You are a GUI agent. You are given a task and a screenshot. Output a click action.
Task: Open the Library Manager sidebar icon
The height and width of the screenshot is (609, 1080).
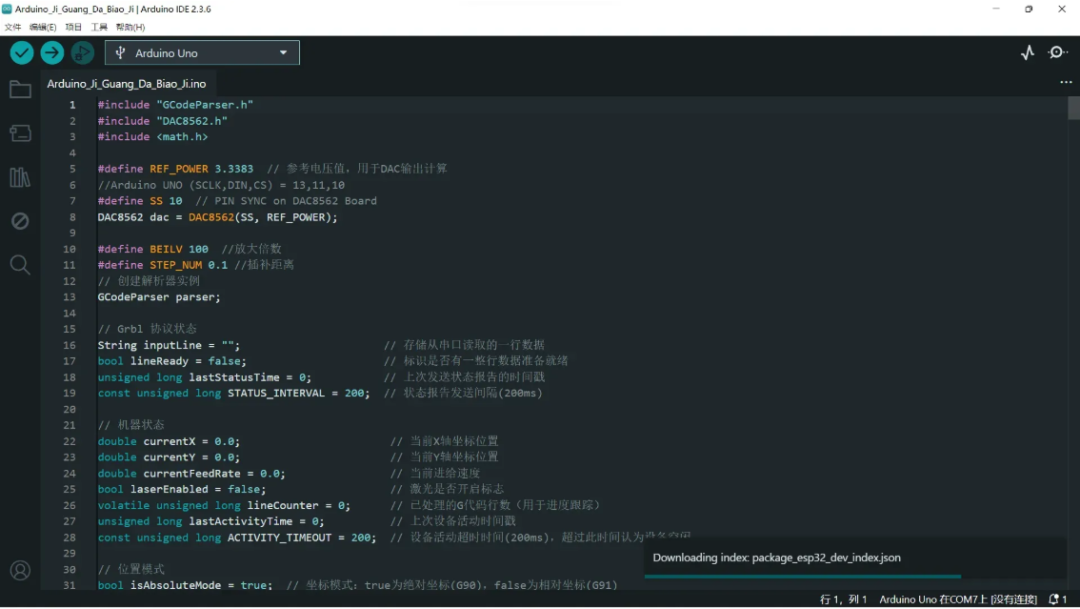pos(20,177)
